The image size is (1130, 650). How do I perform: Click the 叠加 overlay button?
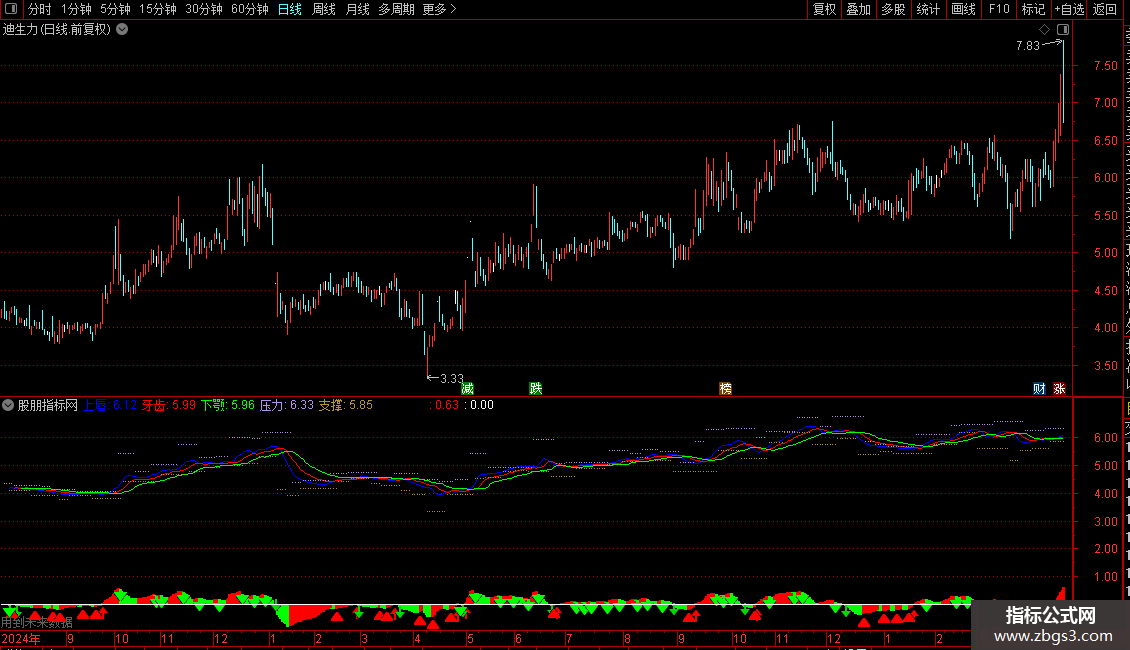pos(858,9)
